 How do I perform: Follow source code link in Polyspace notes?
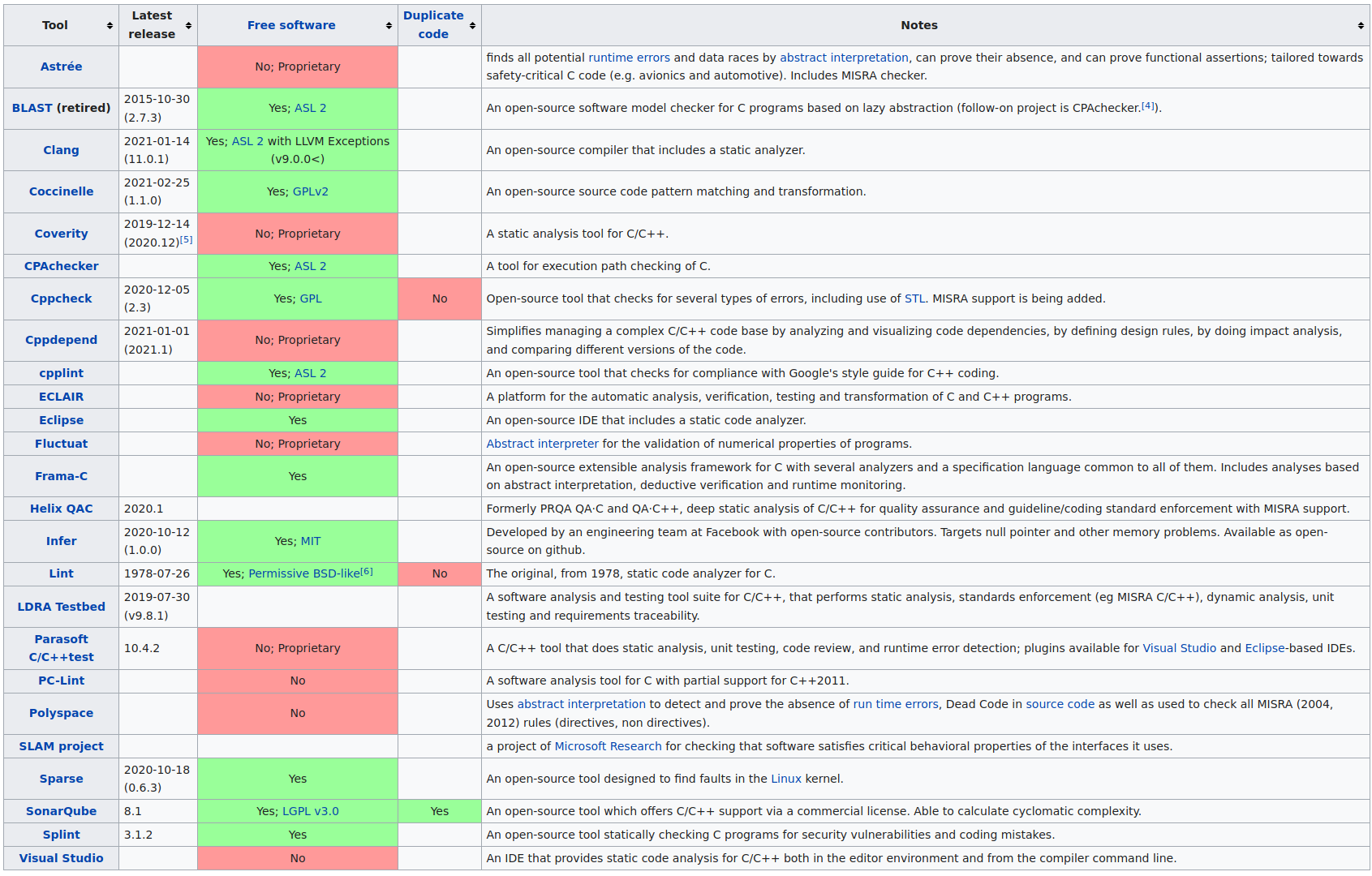tap(1060, 704)
